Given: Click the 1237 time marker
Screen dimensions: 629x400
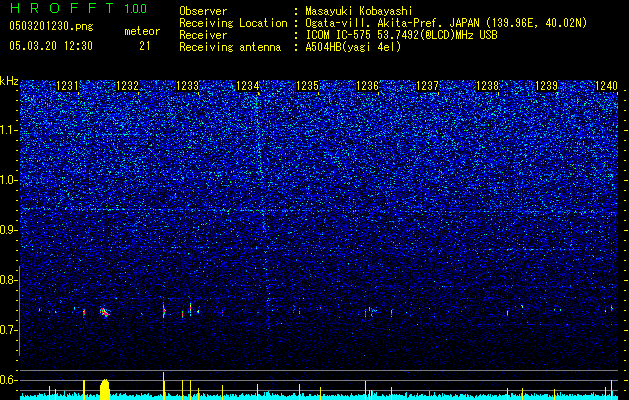Looking at the screenshot, I should click(x=428, y=86).
